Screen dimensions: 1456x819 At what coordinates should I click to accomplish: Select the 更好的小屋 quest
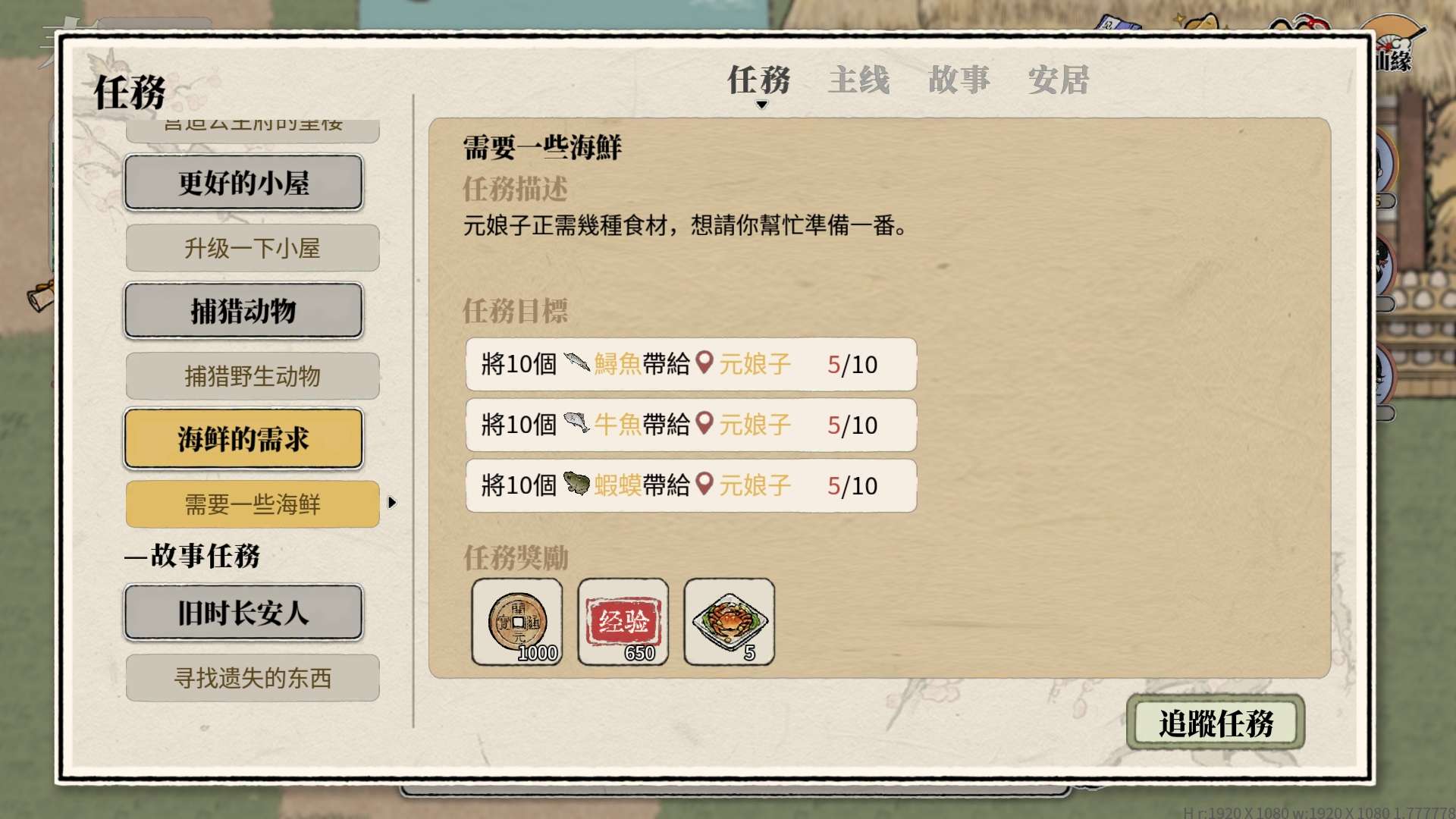(x=243, y=183)
